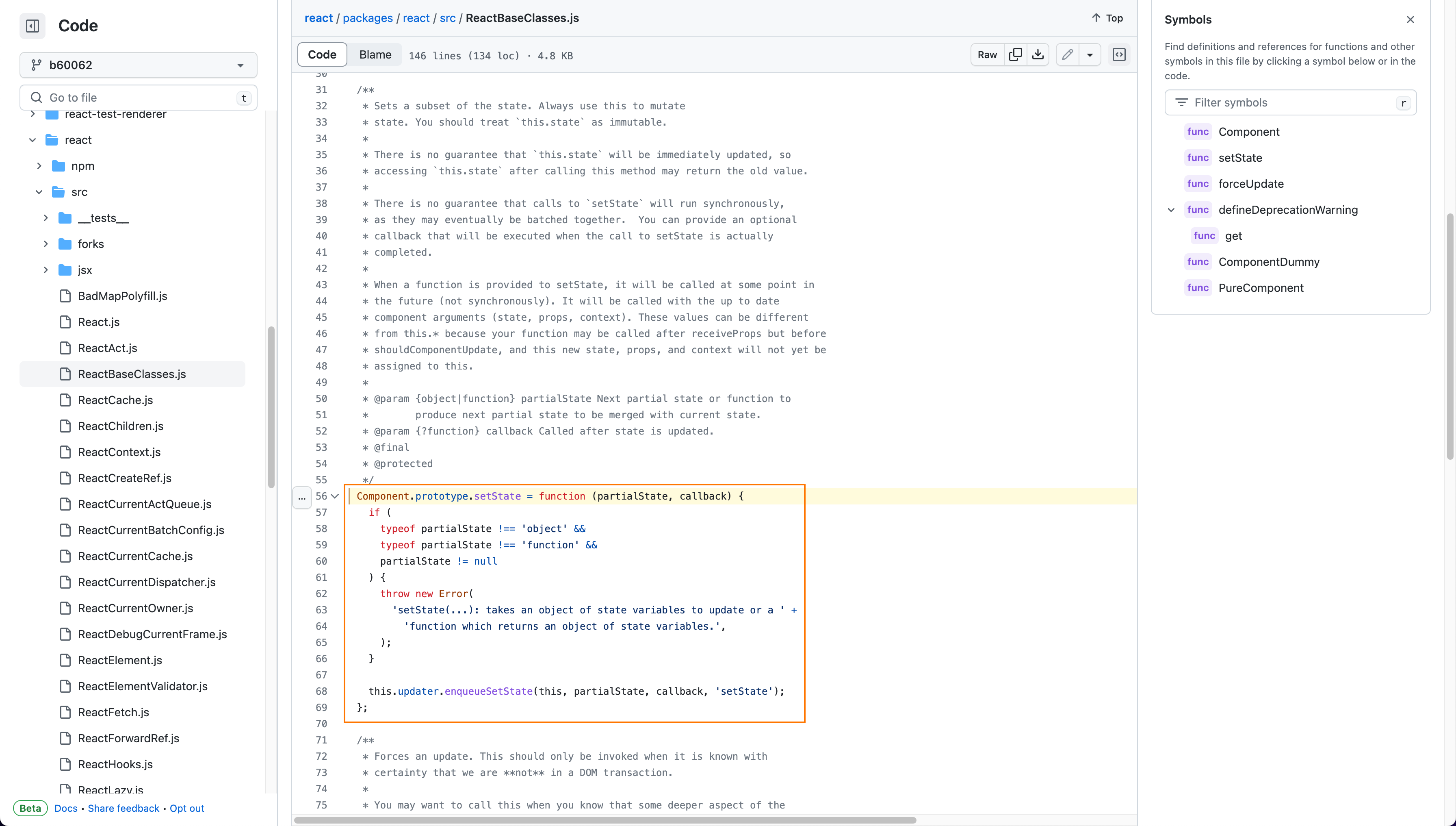
Task: Open the packages breadcrumb link
Action: (x=367, y=18)
